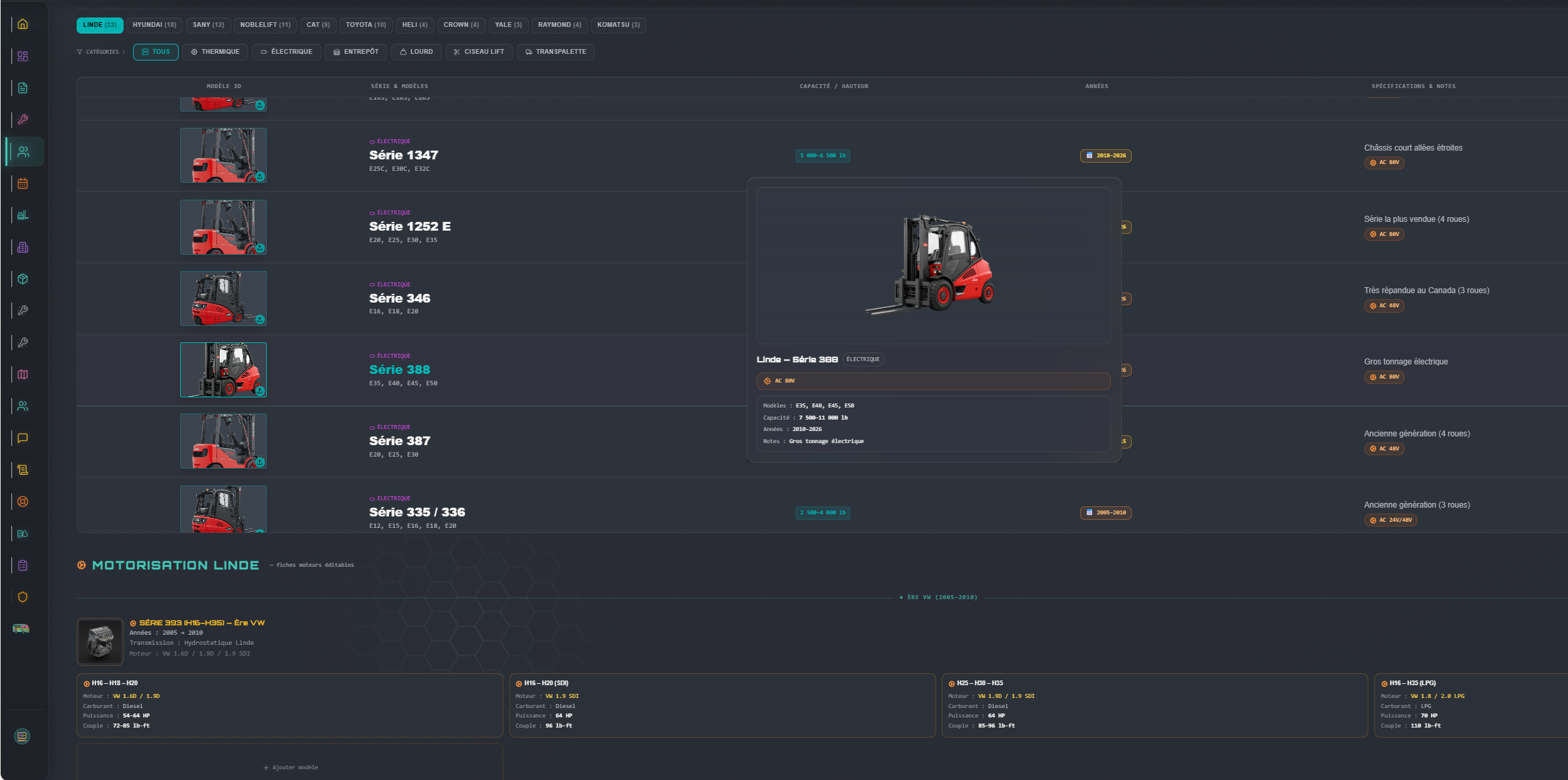Open the orange lifebuoy support sidebar icon

[23, 502]
